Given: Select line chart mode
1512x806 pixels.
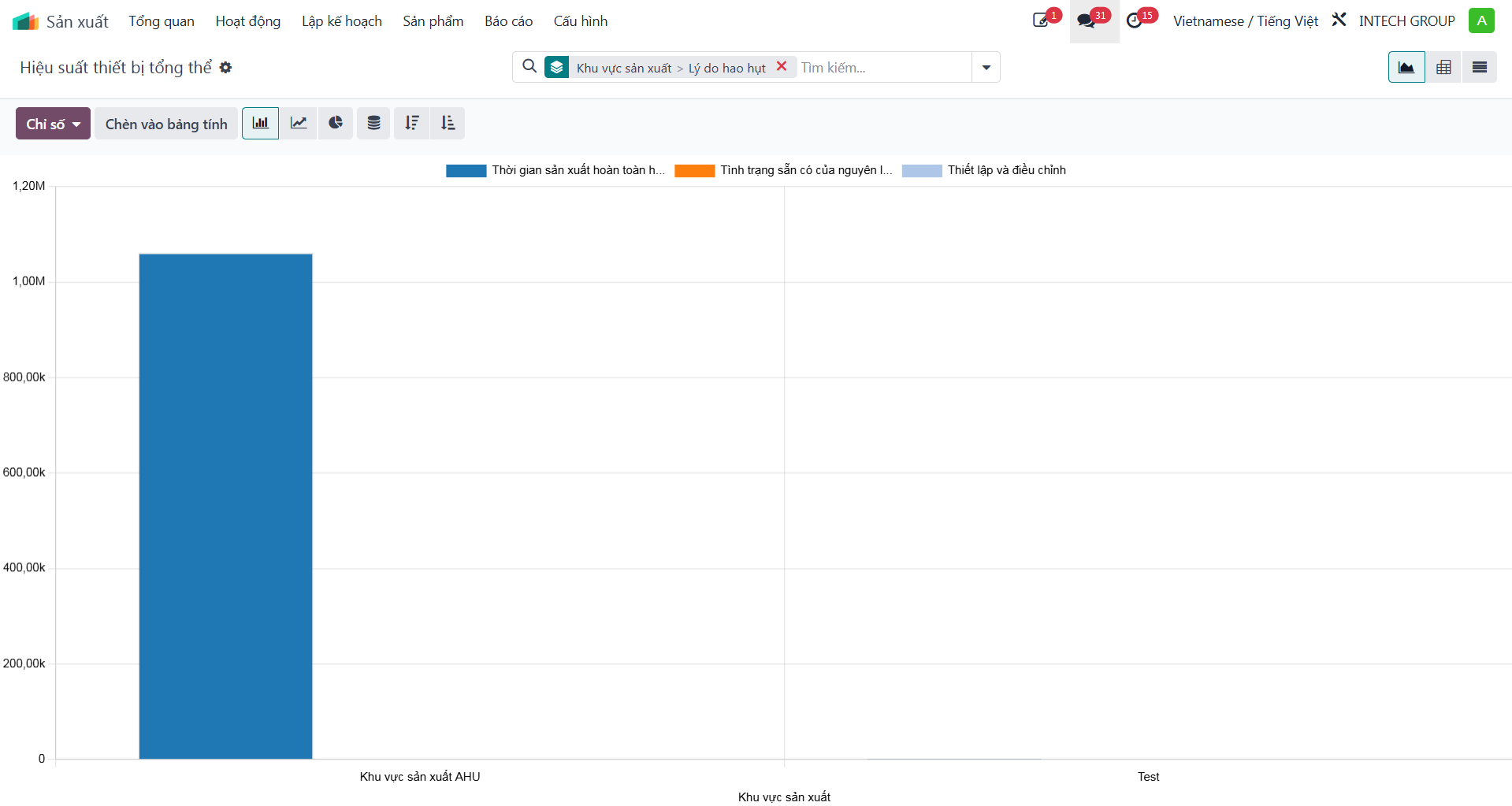Looking at the screenshot, I should coord(299,124).
